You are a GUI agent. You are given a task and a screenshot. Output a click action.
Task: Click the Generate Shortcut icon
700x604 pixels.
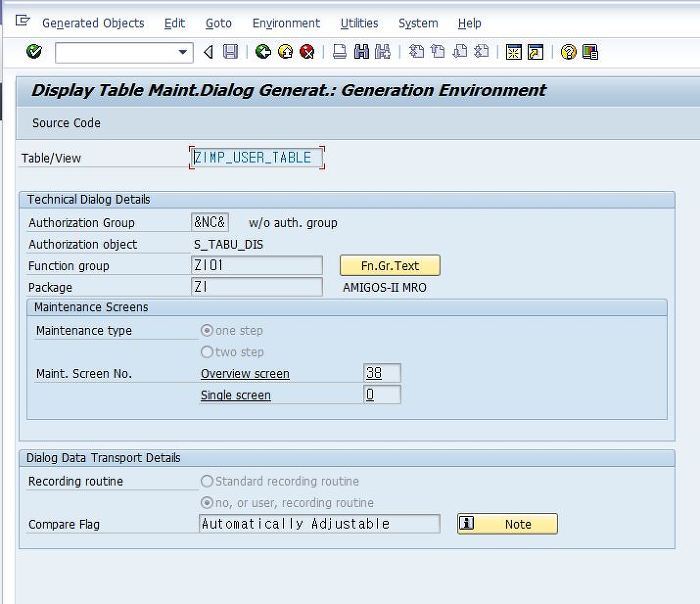(536, 52)
